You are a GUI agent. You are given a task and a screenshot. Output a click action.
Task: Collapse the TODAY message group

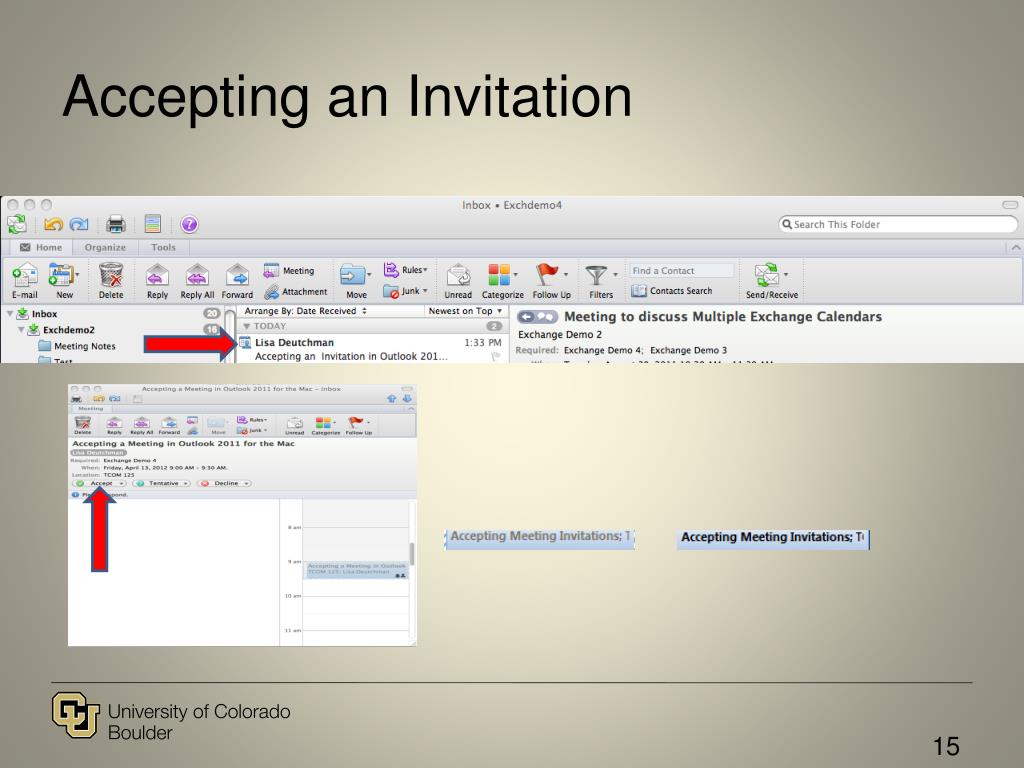pos(247,326)
